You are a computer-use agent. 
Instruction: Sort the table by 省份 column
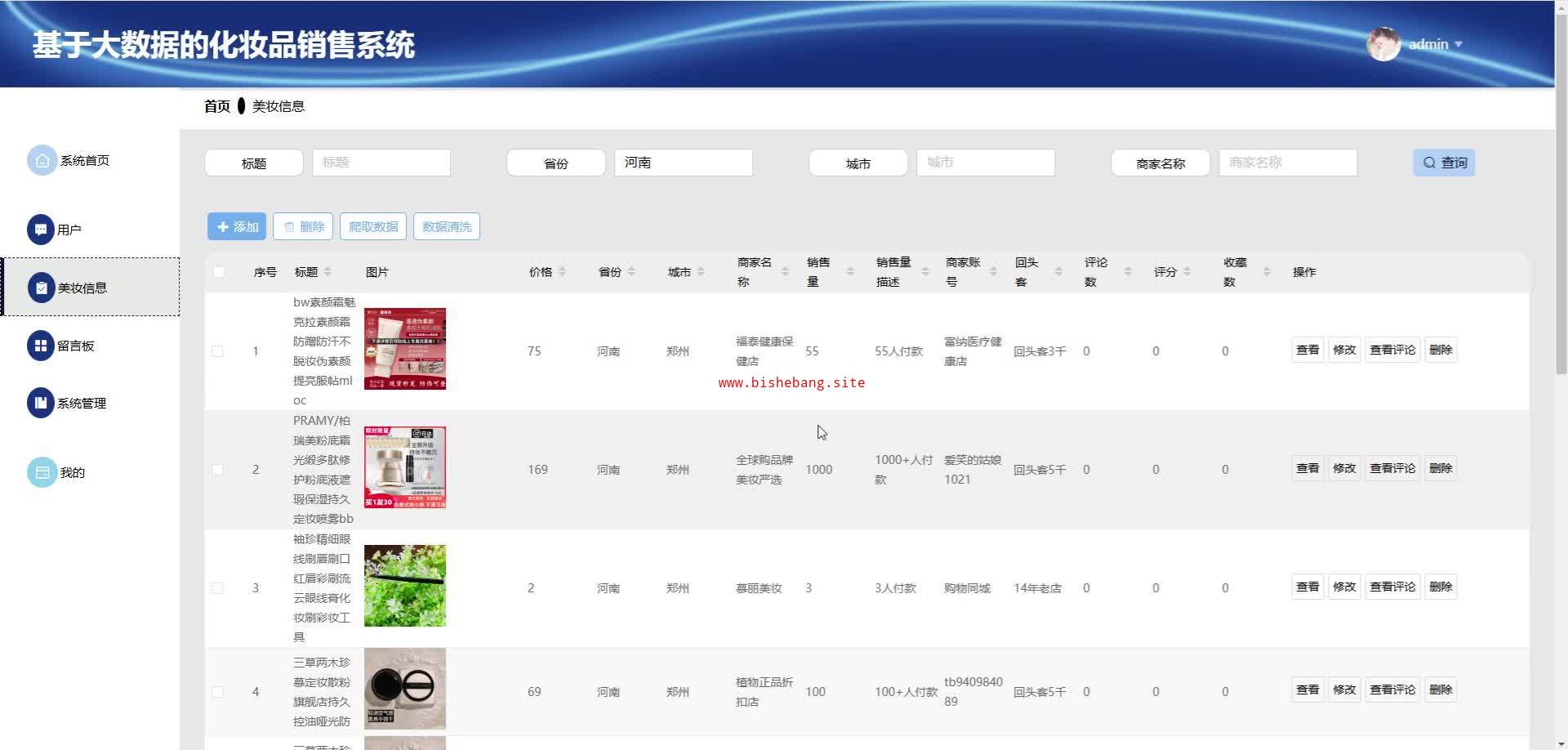click(x=631, y=272)
